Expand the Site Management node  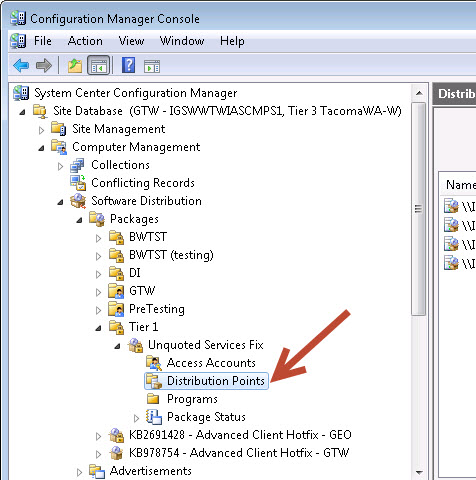tap(41, 130)
